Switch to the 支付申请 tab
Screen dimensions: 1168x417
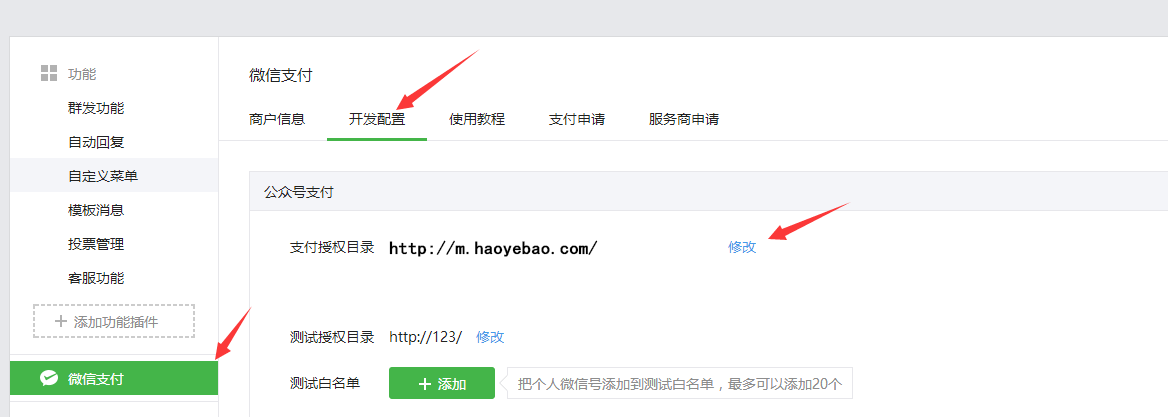pos(577,119)
